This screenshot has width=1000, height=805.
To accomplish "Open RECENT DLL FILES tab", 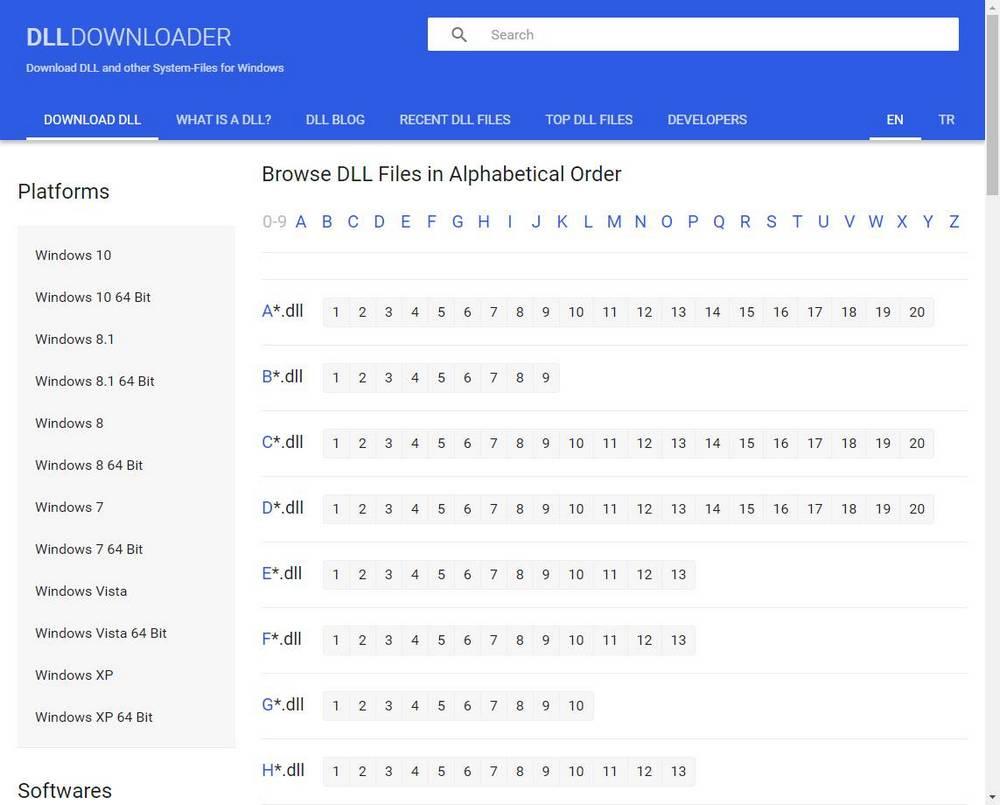I will (455, 119).
